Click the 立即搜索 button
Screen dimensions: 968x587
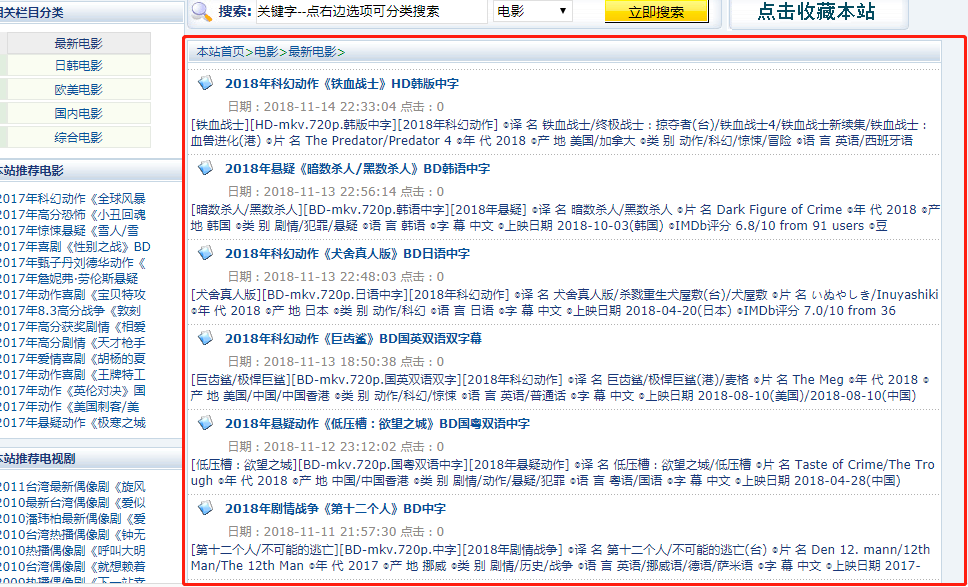click(x=656, y=12)
